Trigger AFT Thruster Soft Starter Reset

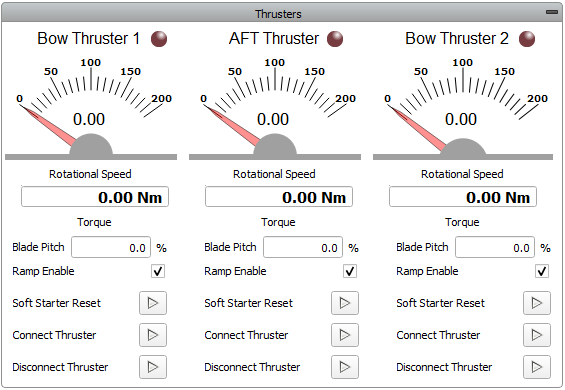pos(345,303)
